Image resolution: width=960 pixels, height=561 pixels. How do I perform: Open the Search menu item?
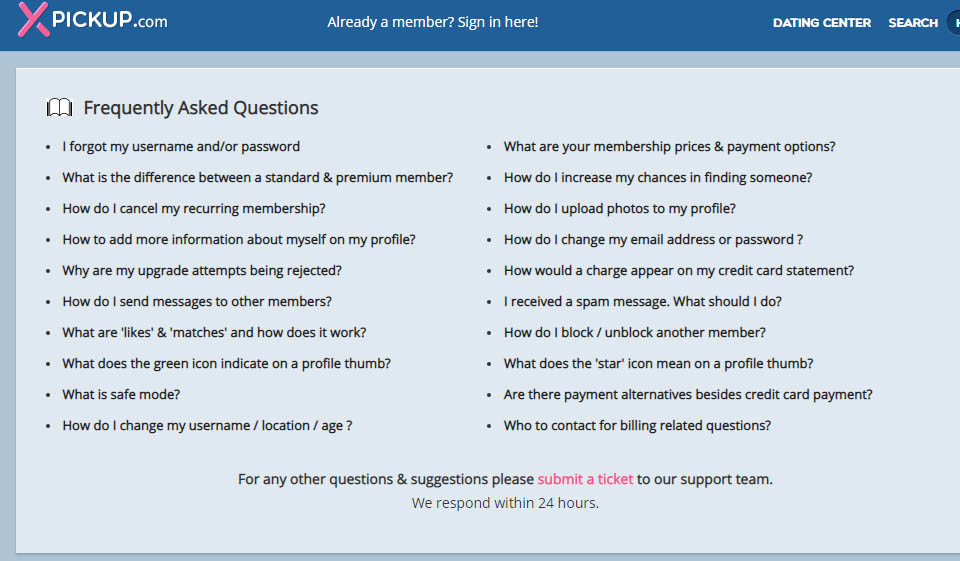click(912, 22)
